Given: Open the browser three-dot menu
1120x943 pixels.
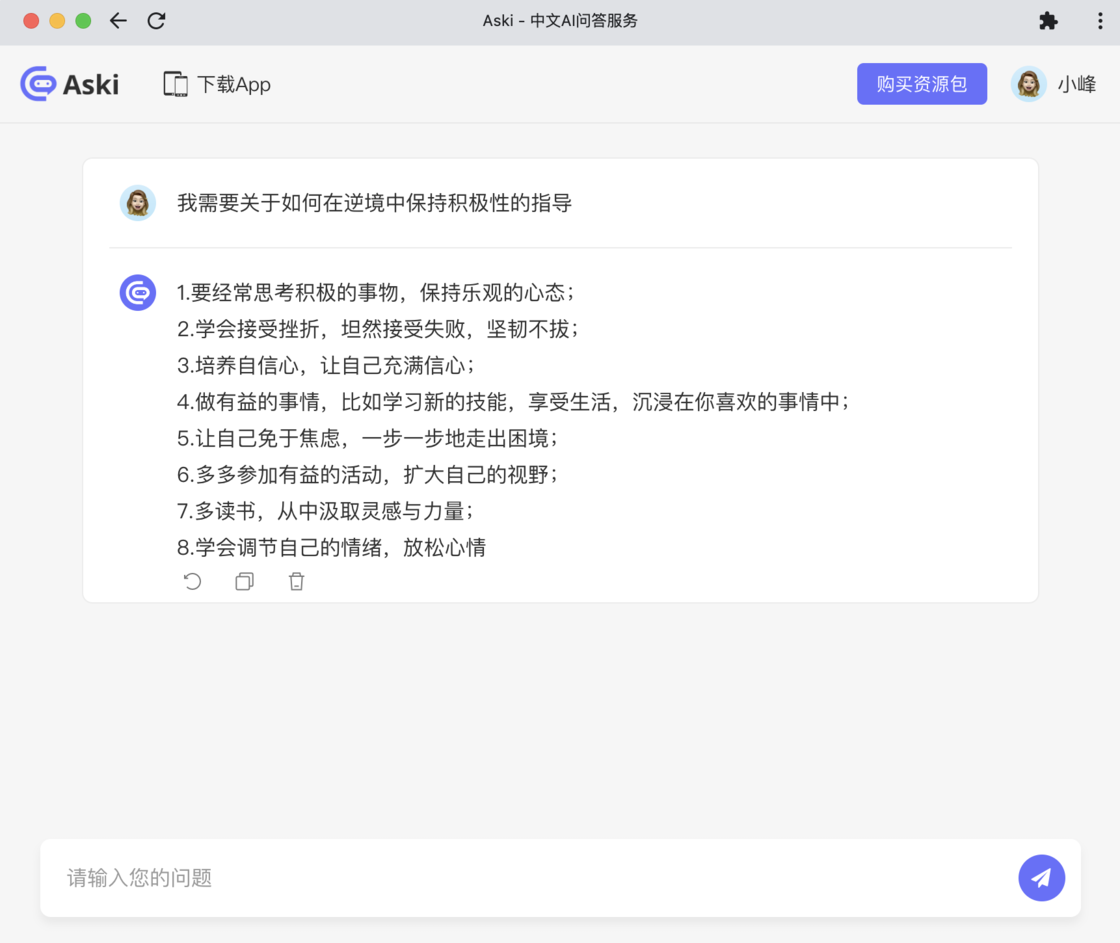Looking at the screenshot, I should (x=1100, y=21).
